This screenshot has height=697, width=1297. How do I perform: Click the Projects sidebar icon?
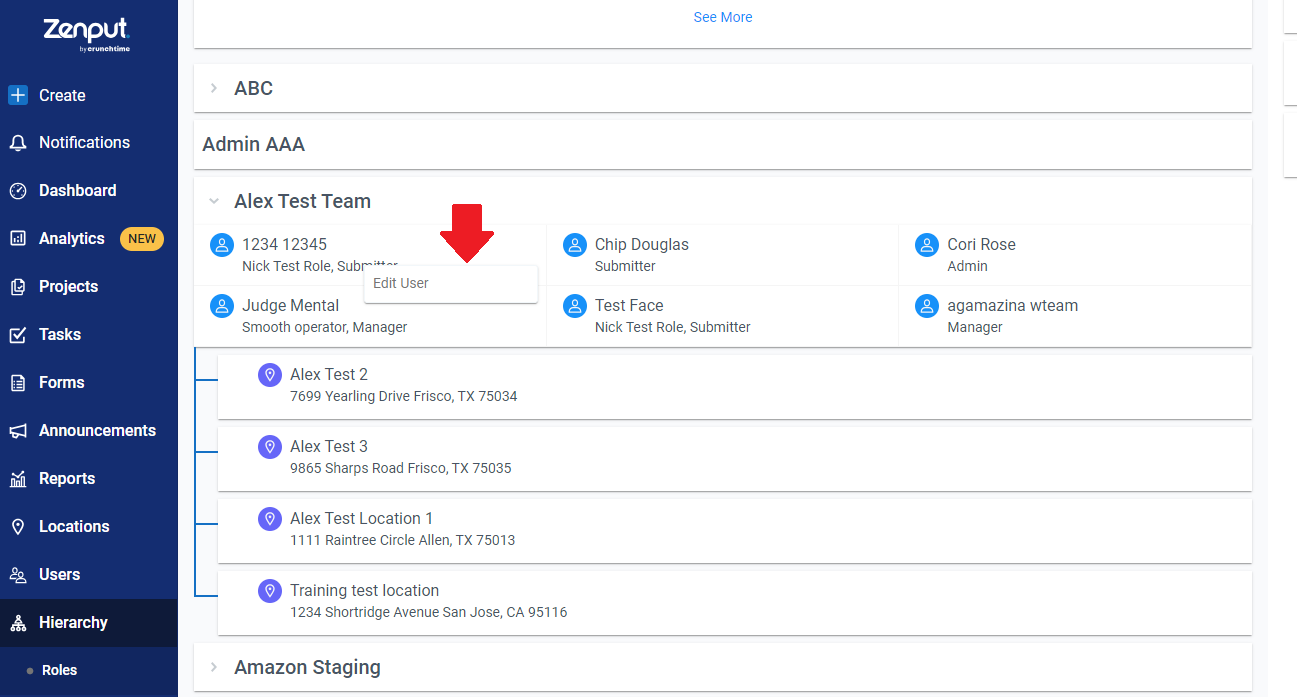click(x=18, y=287)
